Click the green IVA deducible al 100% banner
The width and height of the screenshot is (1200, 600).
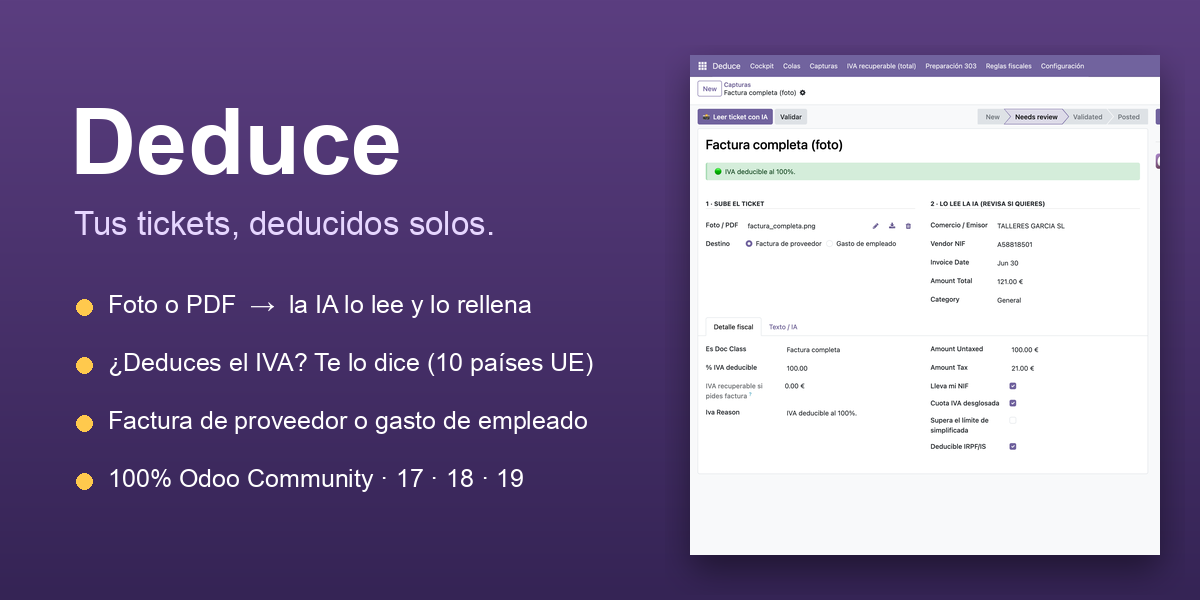coord(923,172)
